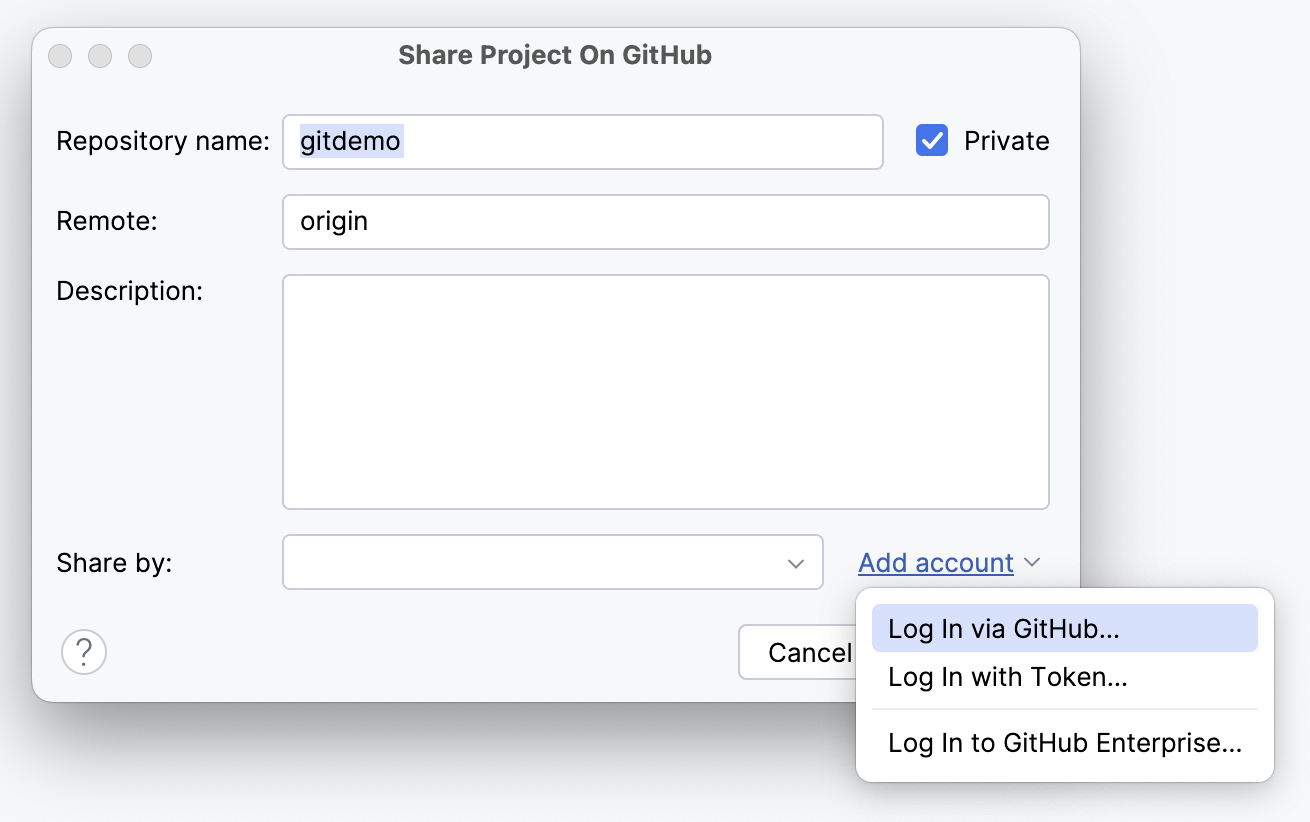Open the Share by dropdown arrow icon

[796, 562]
